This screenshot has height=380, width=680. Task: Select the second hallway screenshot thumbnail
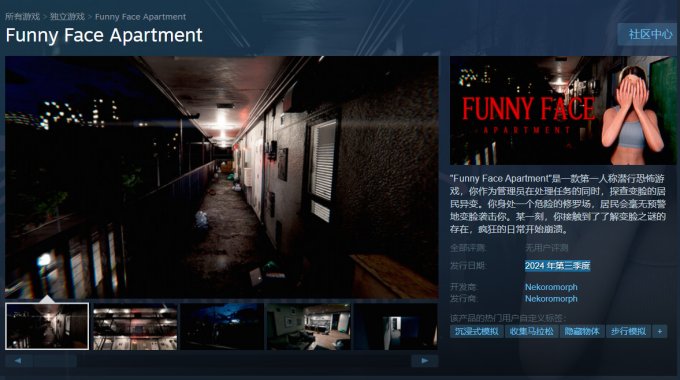[135, 326]
